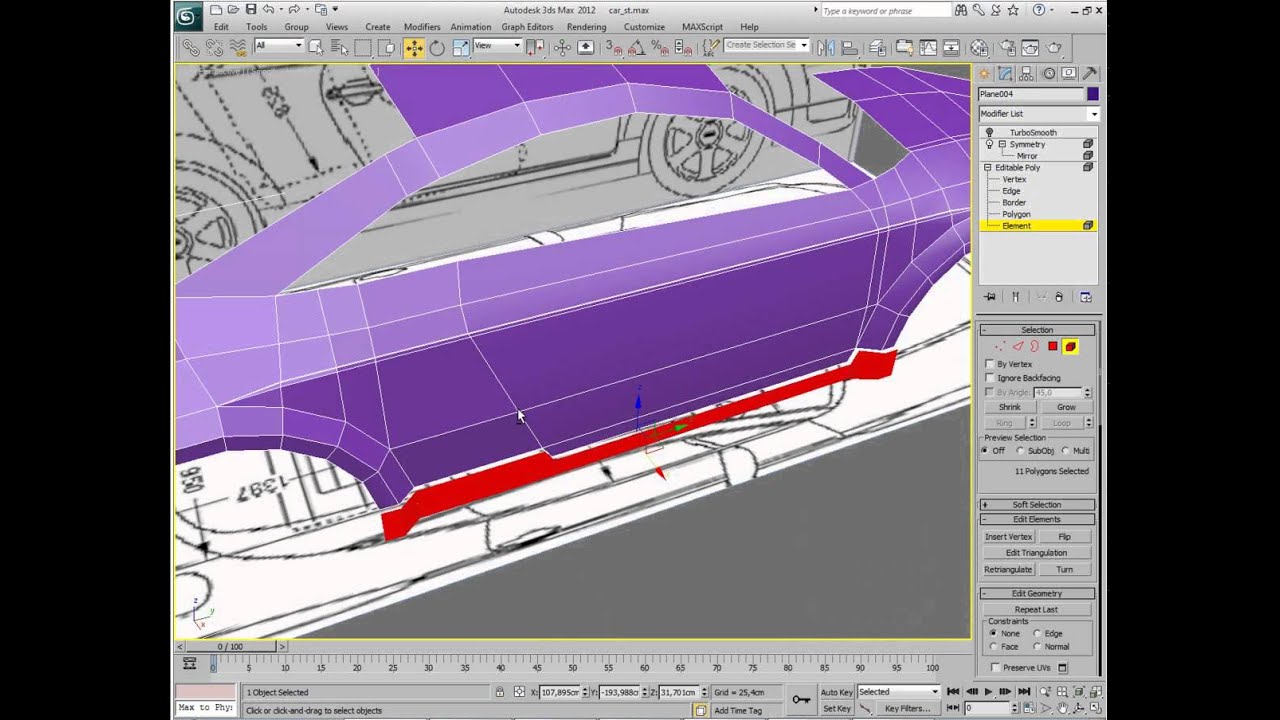Expand the Soft Selection rollout

1036,504
